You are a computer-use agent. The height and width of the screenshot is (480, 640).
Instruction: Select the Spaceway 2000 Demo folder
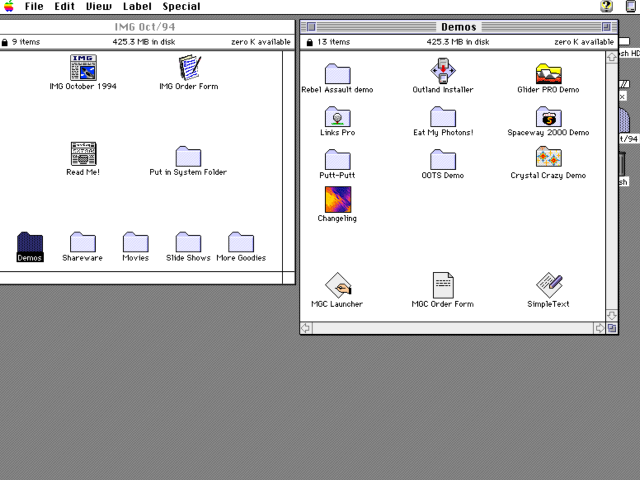click(549, 117)
